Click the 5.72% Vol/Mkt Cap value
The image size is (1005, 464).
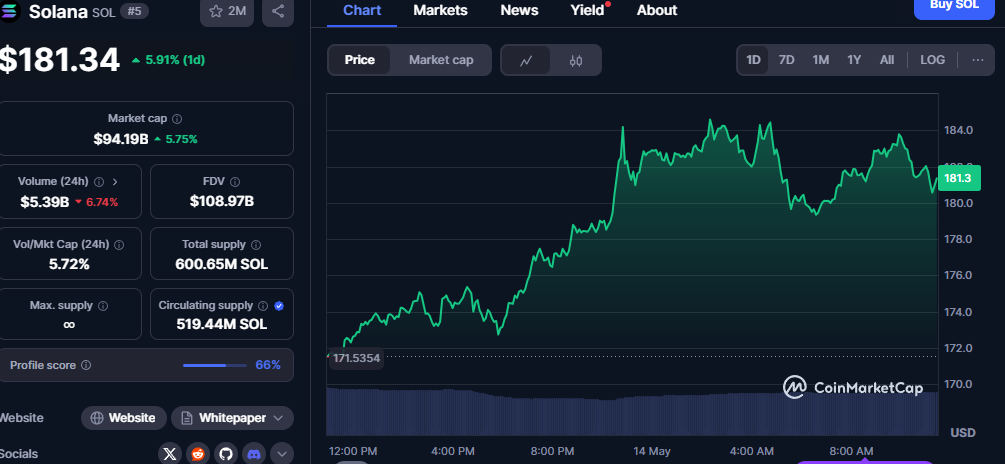pyautogui.click(x=69, y=264)
